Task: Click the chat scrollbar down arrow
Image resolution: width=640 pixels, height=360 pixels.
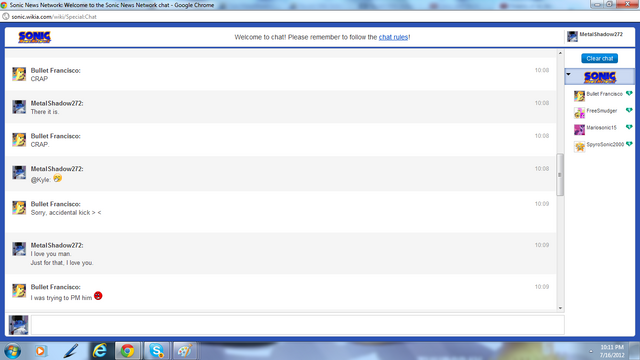Action: pos(560,308)
